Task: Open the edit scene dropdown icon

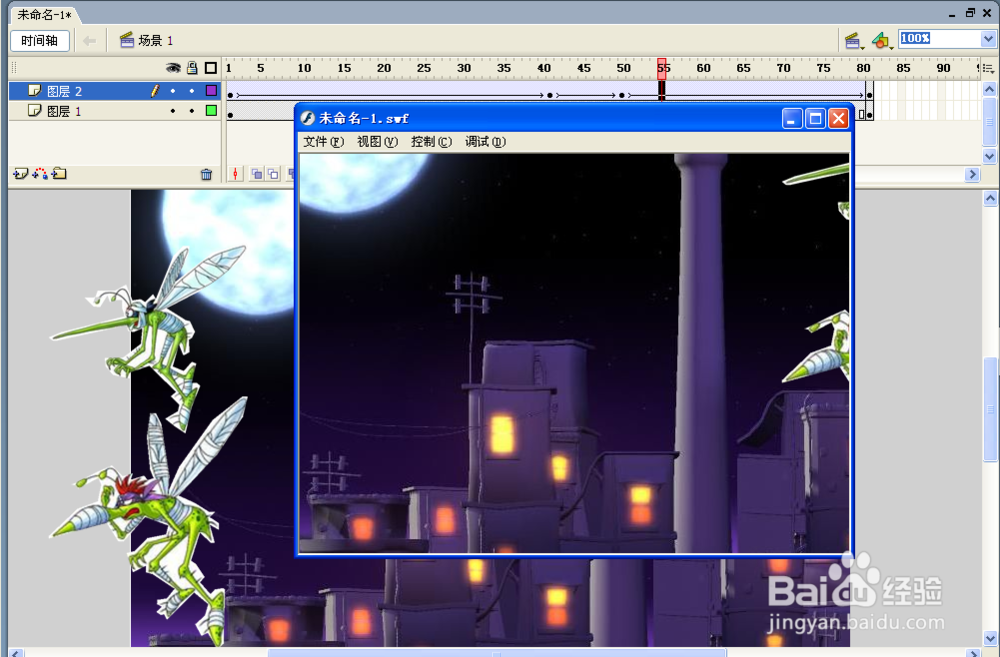Action: [x=853, y=41]
